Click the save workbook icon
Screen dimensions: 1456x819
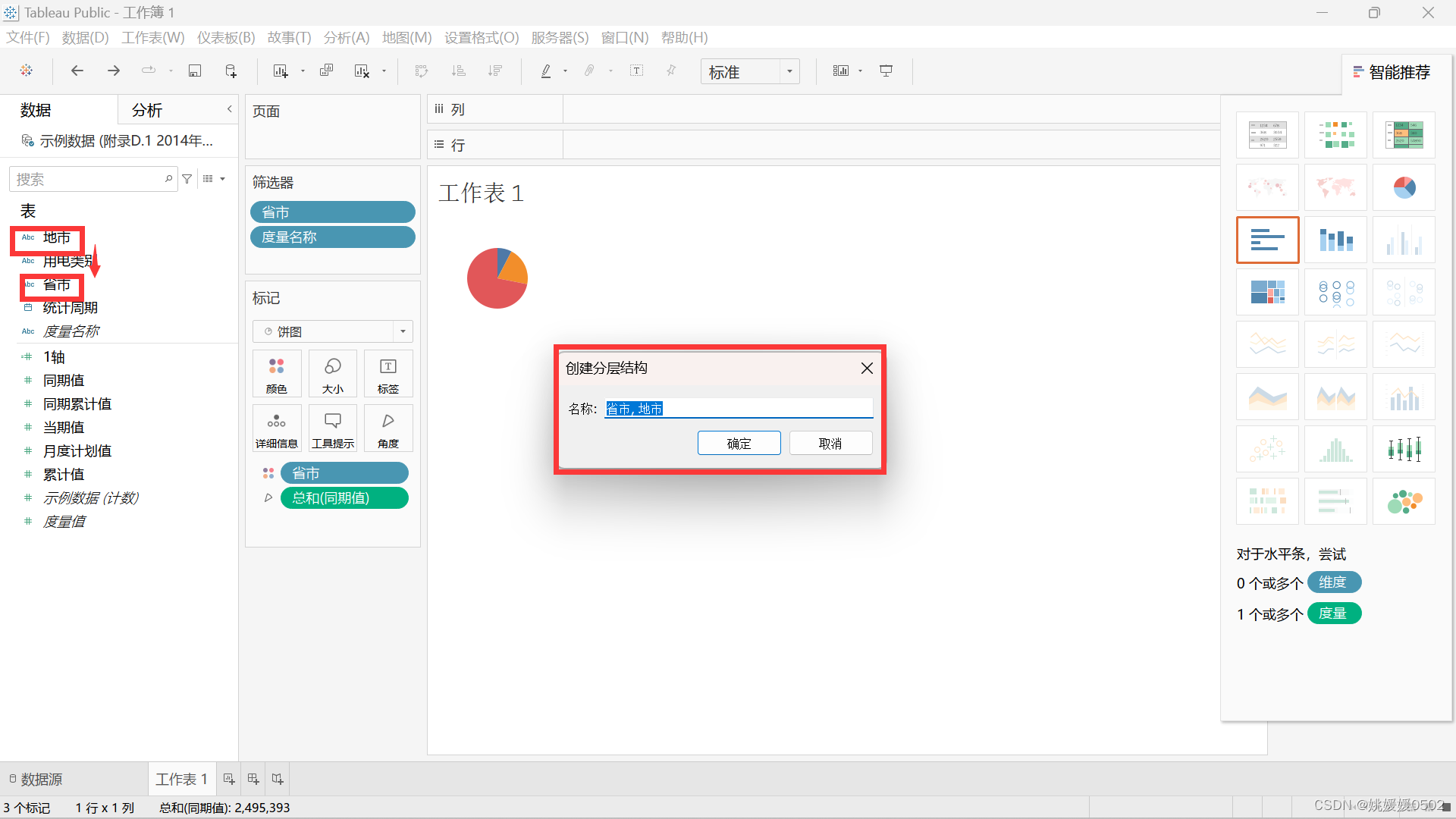[195, 71]
